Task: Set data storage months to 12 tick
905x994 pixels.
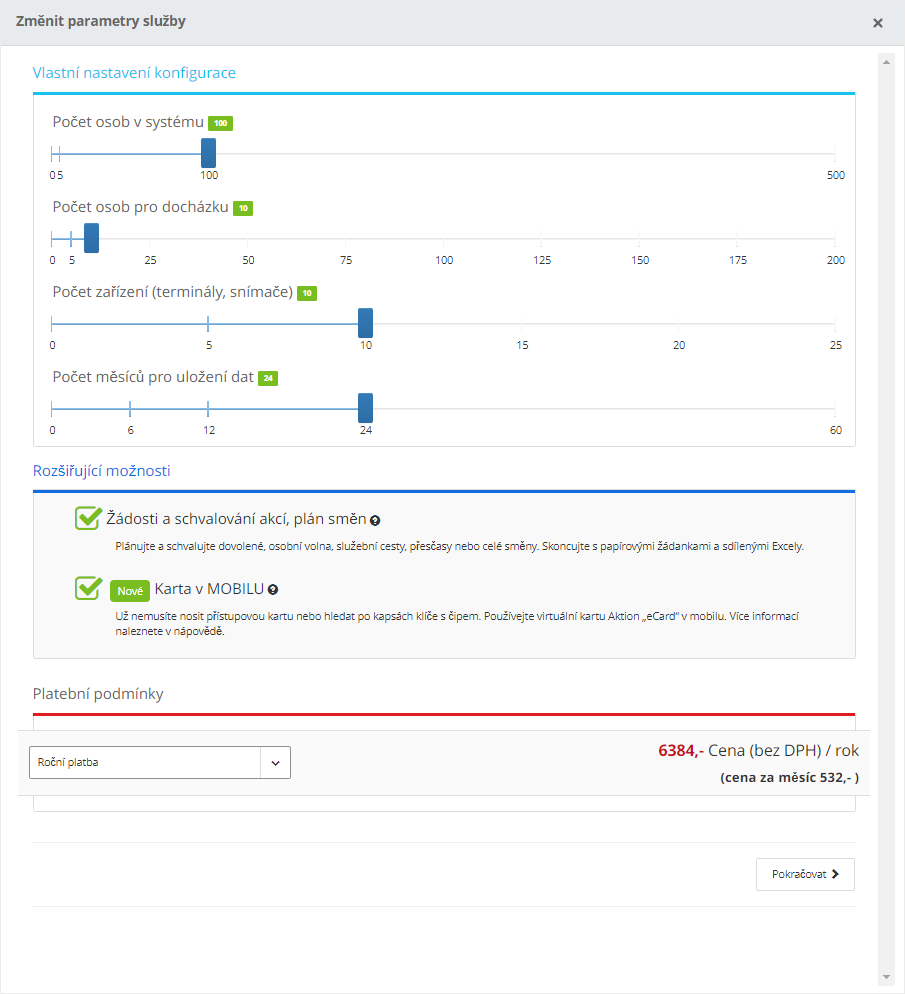Action: click(208, 409)
